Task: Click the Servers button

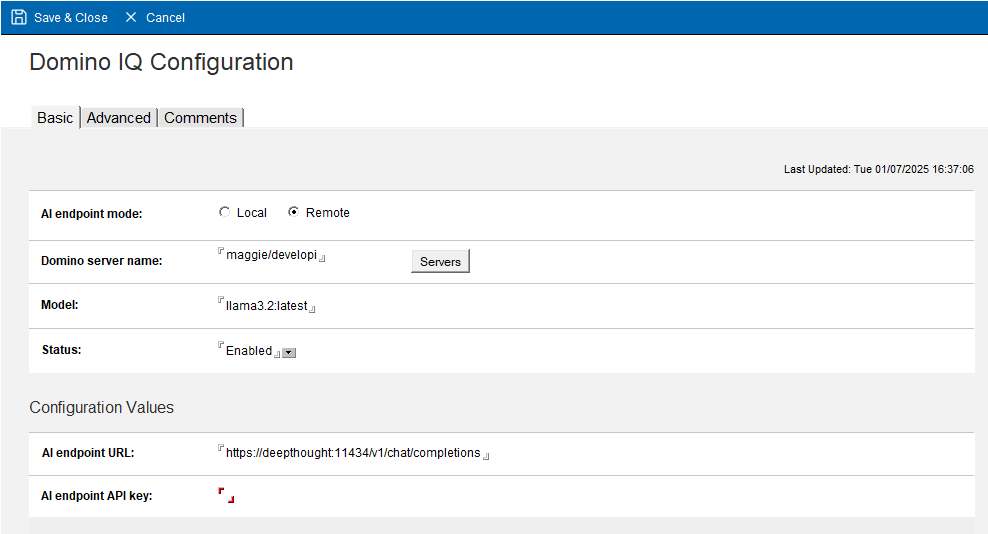Action: (x=440, y=261)
